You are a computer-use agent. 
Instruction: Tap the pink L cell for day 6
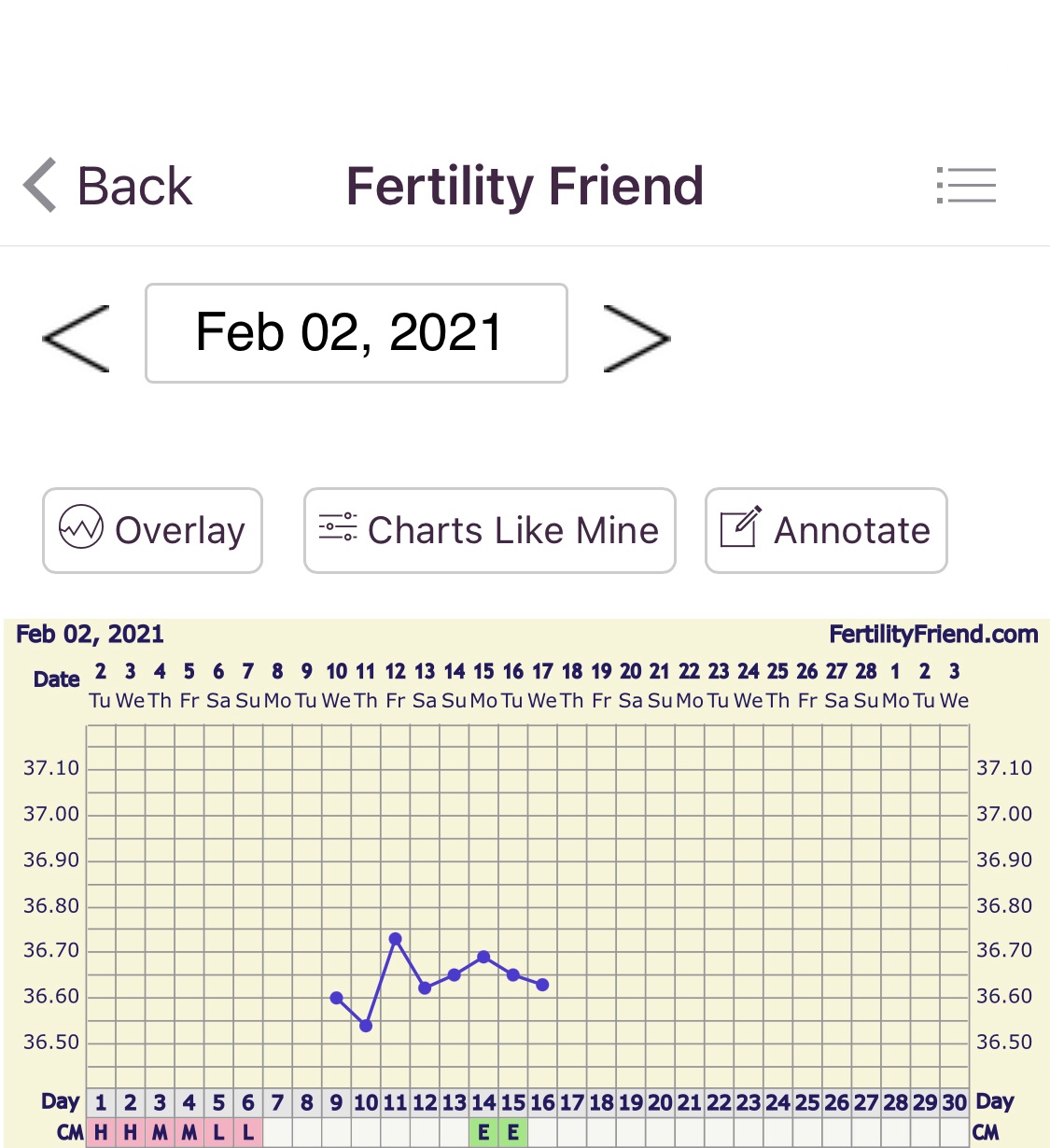point(248,1133)
